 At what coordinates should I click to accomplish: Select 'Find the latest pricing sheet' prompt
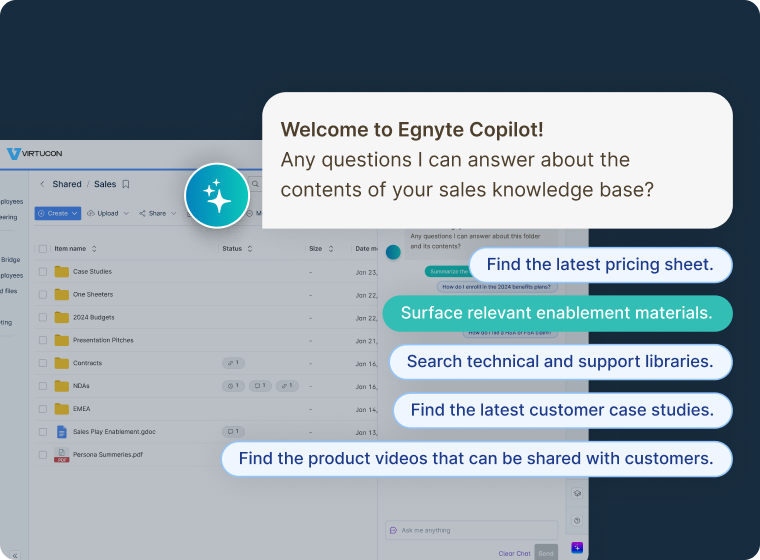pyautogui.click(x=601, y=265)
